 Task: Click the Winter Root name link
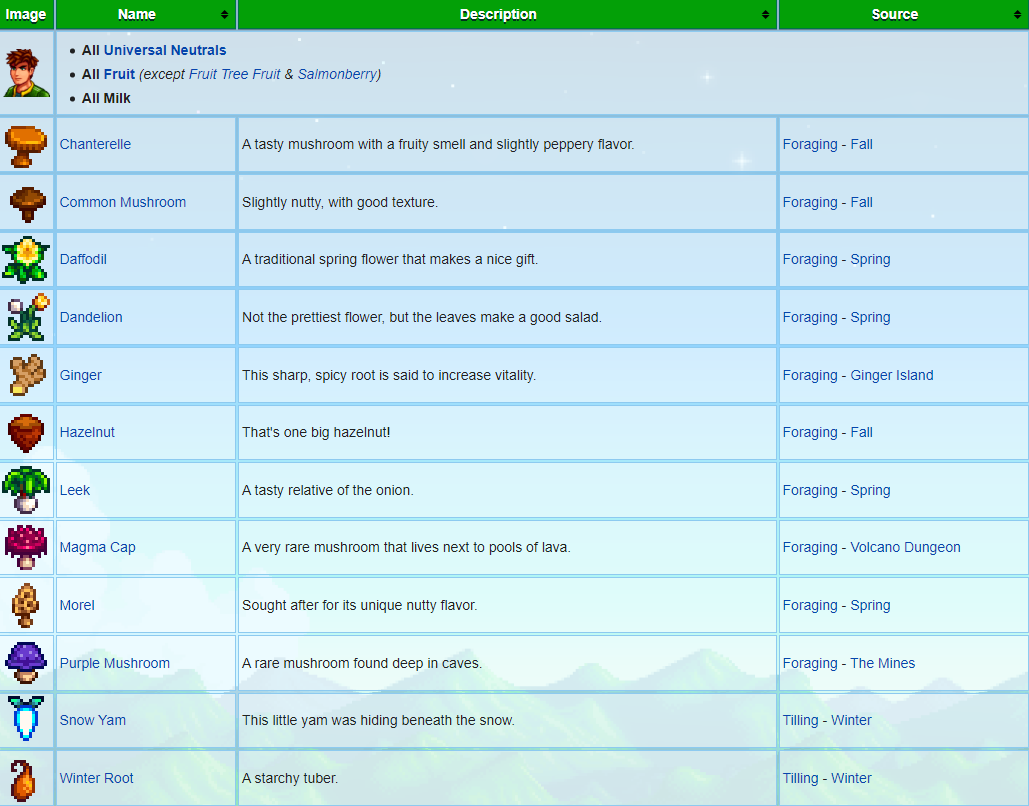(x=97, y=778)
